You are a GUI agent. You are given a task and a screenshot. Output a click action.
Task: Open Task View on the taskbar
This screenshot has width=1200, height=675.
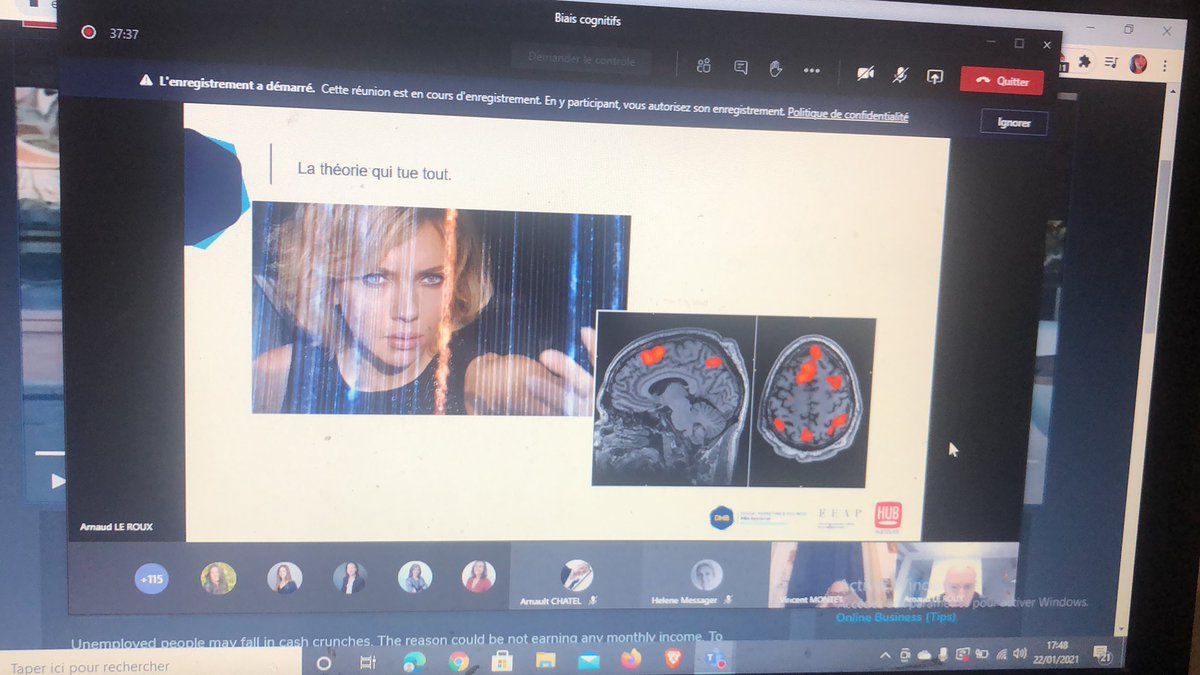pos(367,662)
